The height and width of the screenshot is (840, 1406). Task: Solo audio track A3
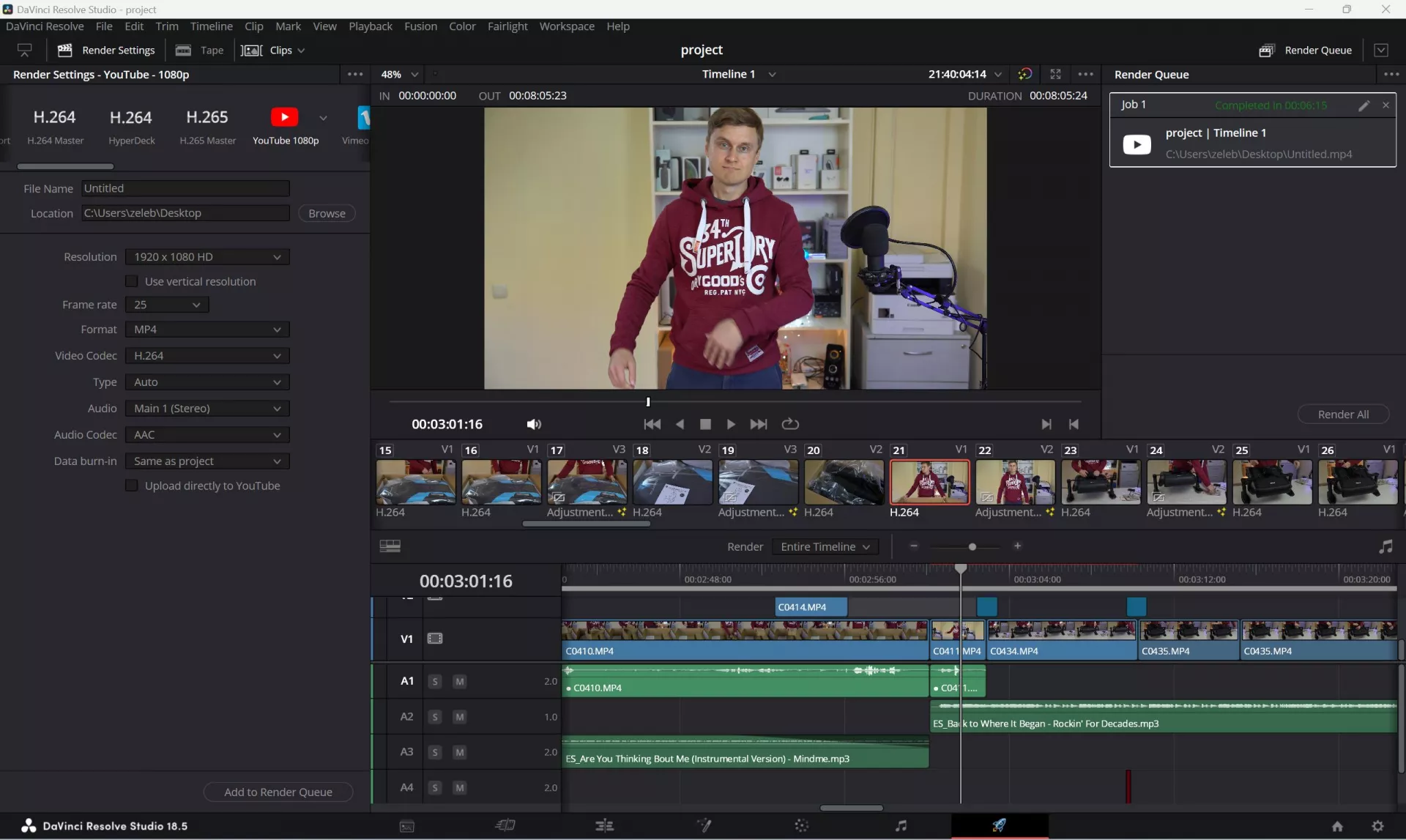click(x=435, y=752)
